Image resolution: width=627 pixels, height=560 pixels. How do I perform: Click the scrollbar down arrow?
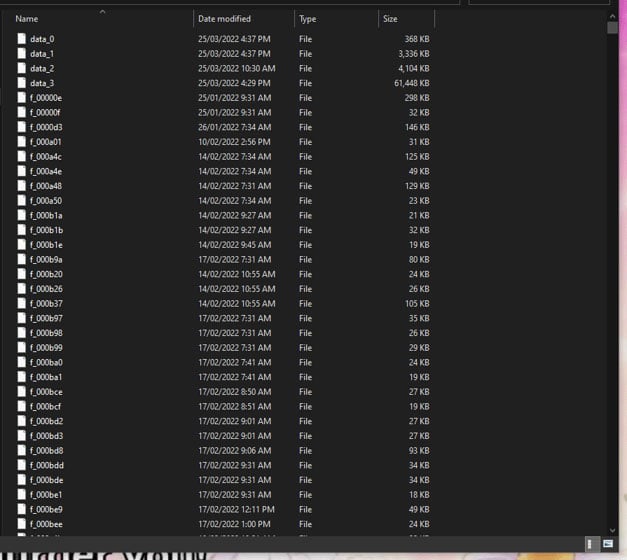(612, 530)
